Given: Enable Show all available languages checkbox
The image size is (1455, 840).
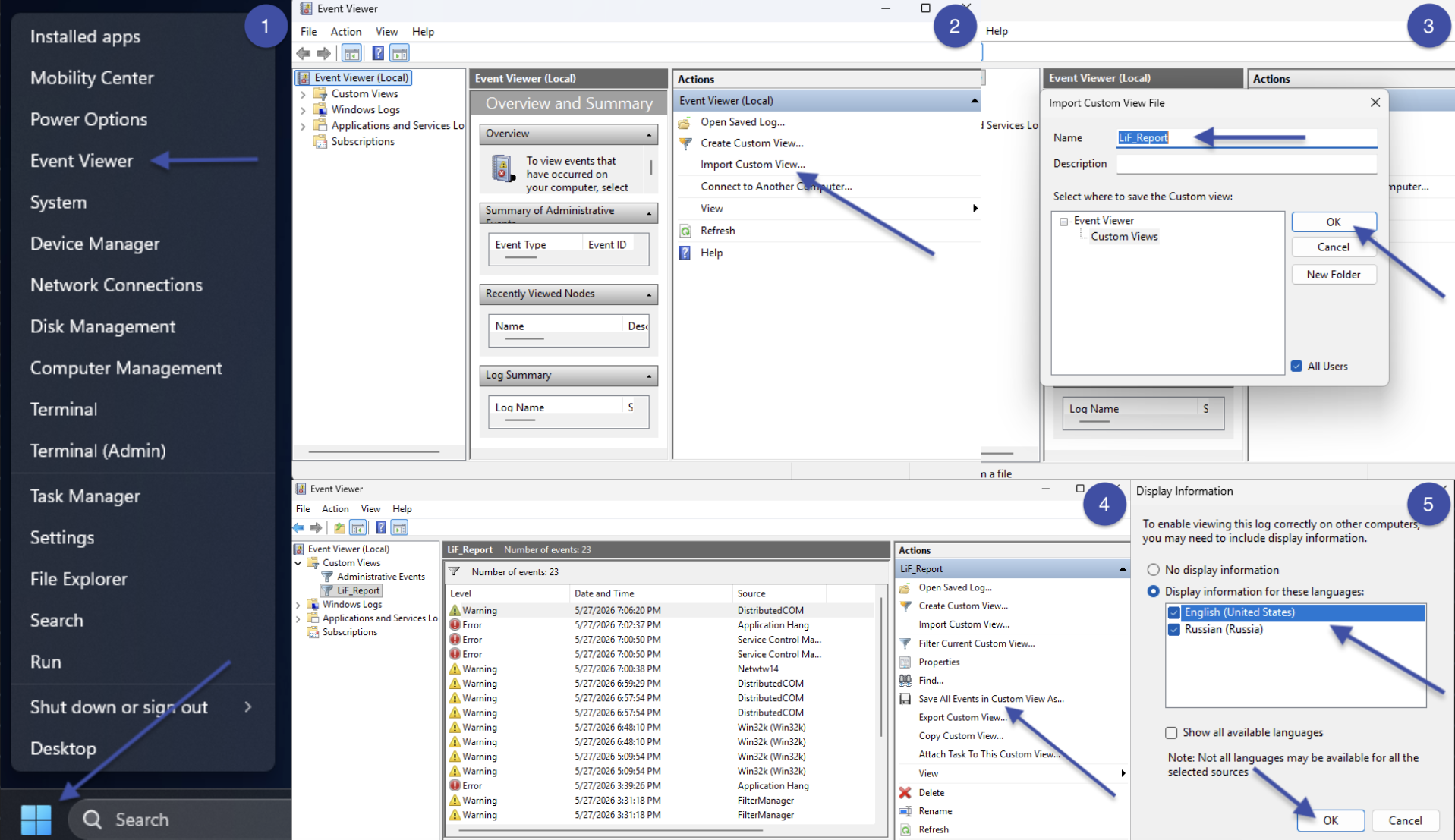Looking at the screenshot, I should (1171, 733).
